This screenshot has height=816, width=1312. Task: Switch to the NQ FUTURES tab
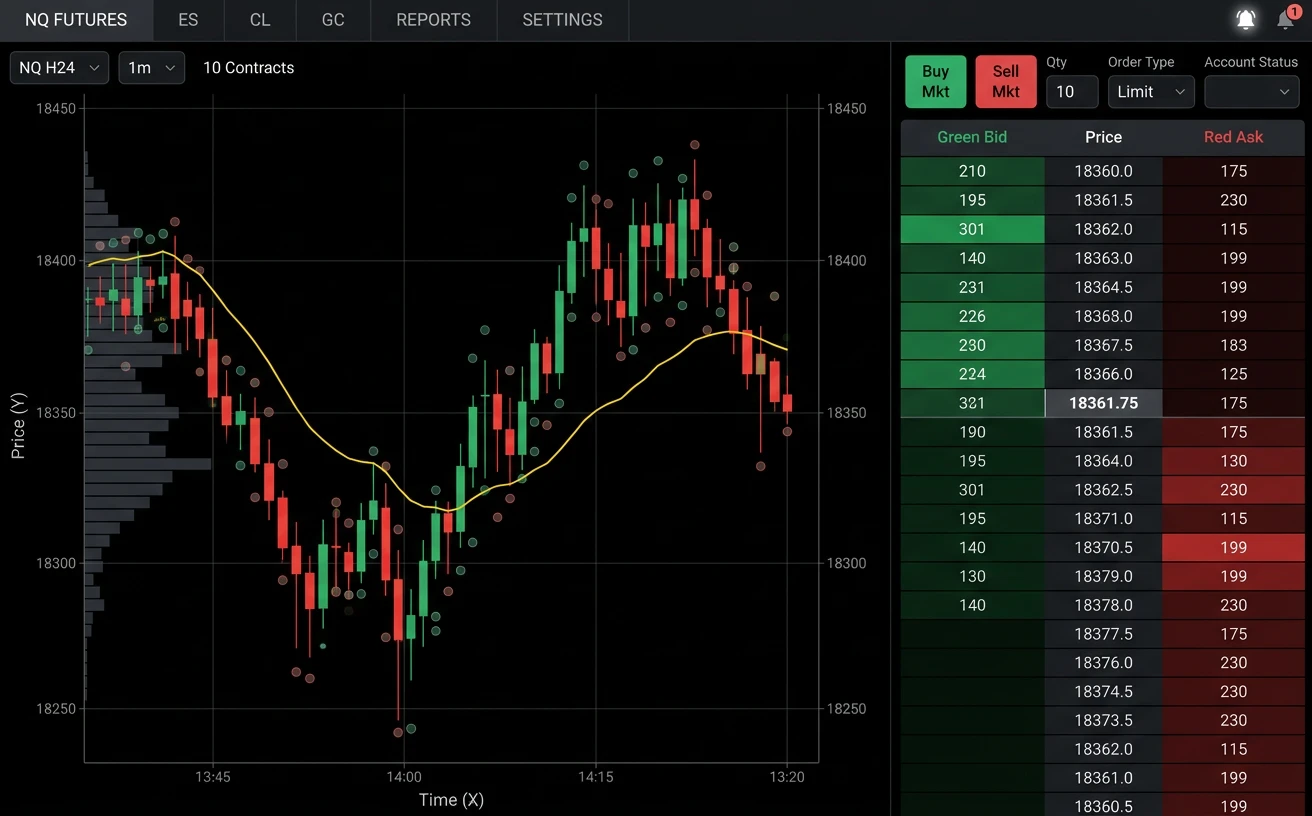pyautogui.click(x=76, y=20)
